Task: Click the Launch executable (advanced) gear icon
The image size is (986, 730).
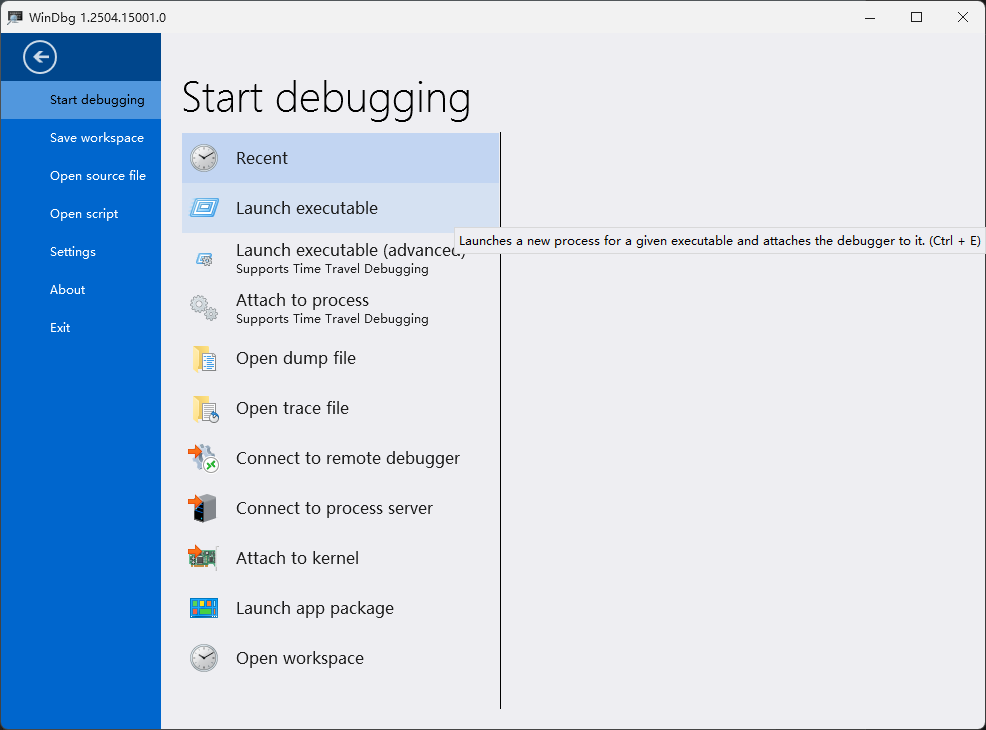Action: (204, 259)
